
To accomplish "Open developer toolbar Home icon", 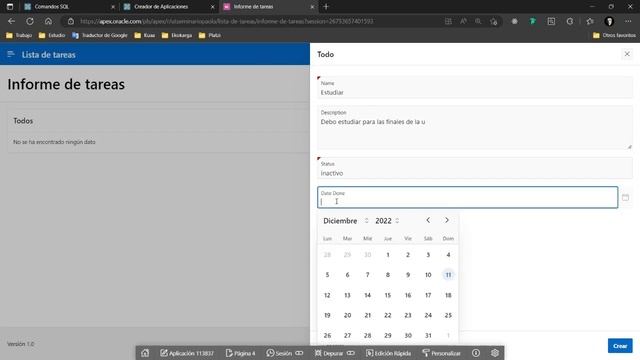I will pos(145,353).
